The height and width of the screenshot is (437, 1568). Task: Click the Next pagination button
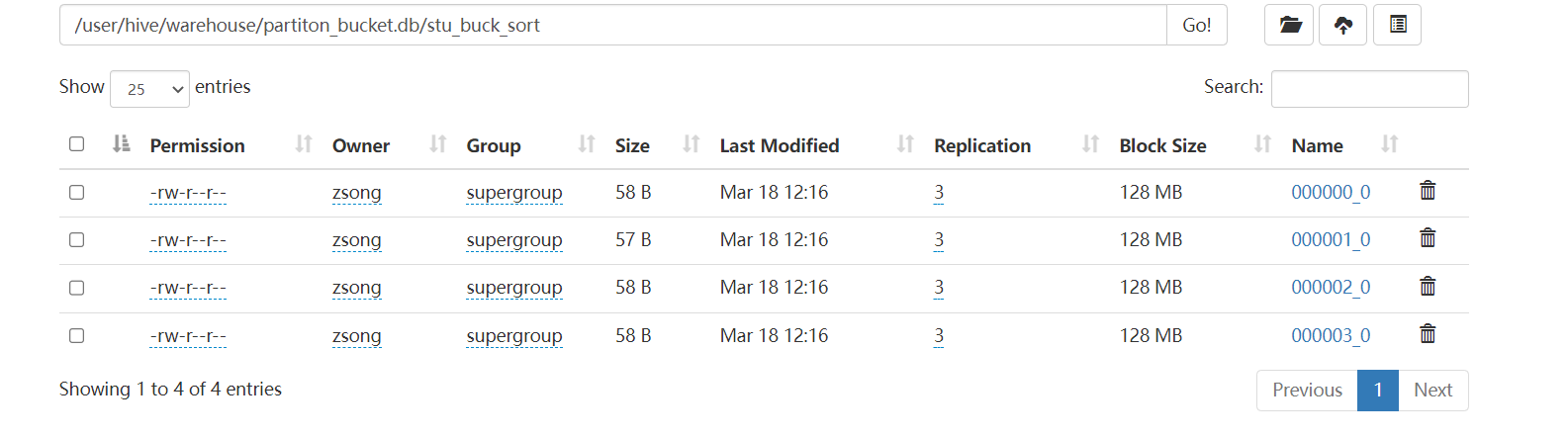pyautogui.click(x=1432, y=390)
